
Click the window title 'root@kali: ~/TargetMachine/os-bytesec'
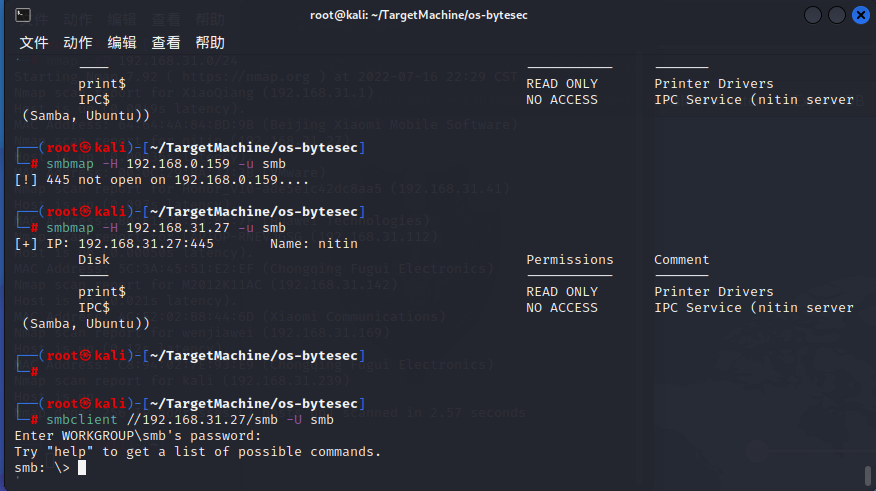418,15
